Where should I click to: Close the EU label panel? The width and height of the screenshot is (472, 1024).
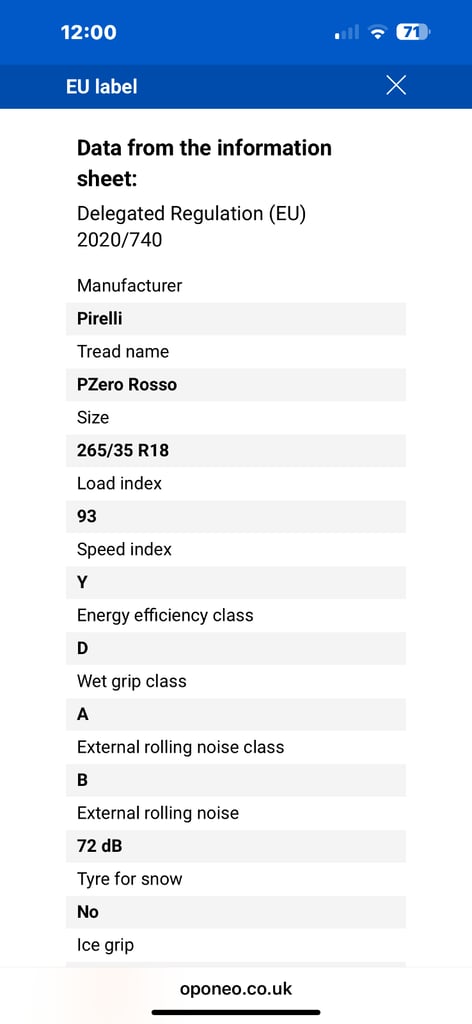396,86
